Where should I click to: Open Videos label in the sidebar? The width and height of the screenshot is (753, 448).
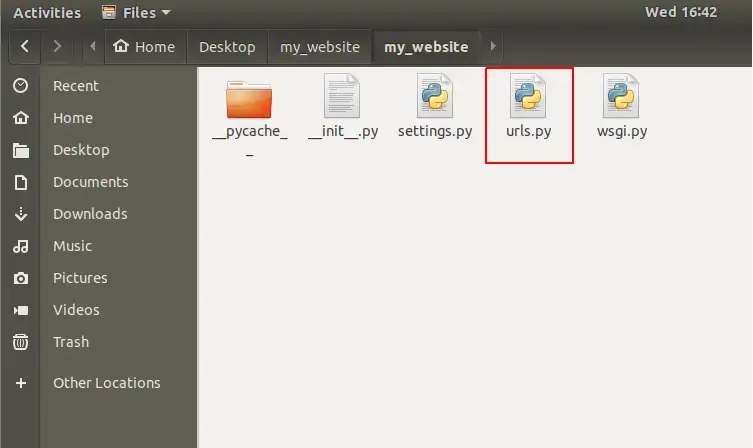[x=76, y=310]
